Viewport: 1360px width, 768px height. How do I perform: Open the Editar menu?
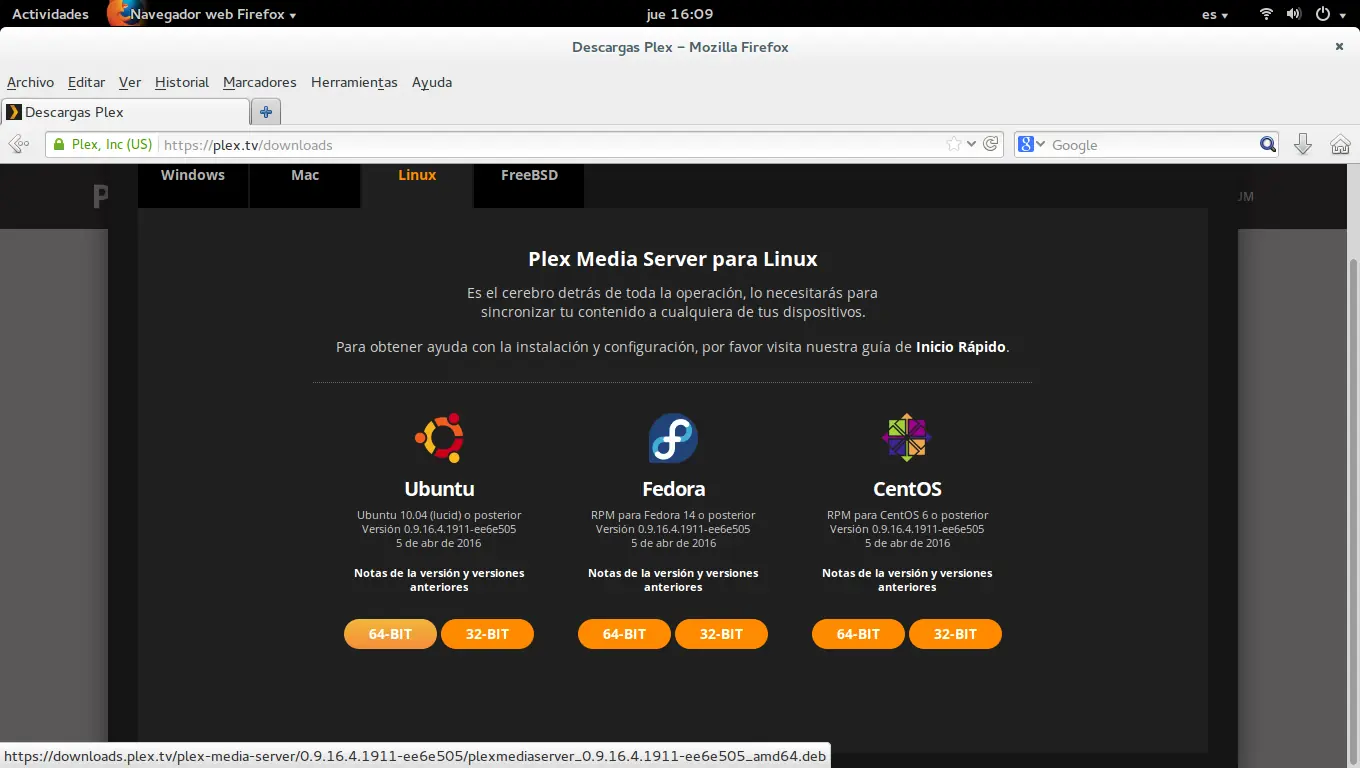point(86,82)
